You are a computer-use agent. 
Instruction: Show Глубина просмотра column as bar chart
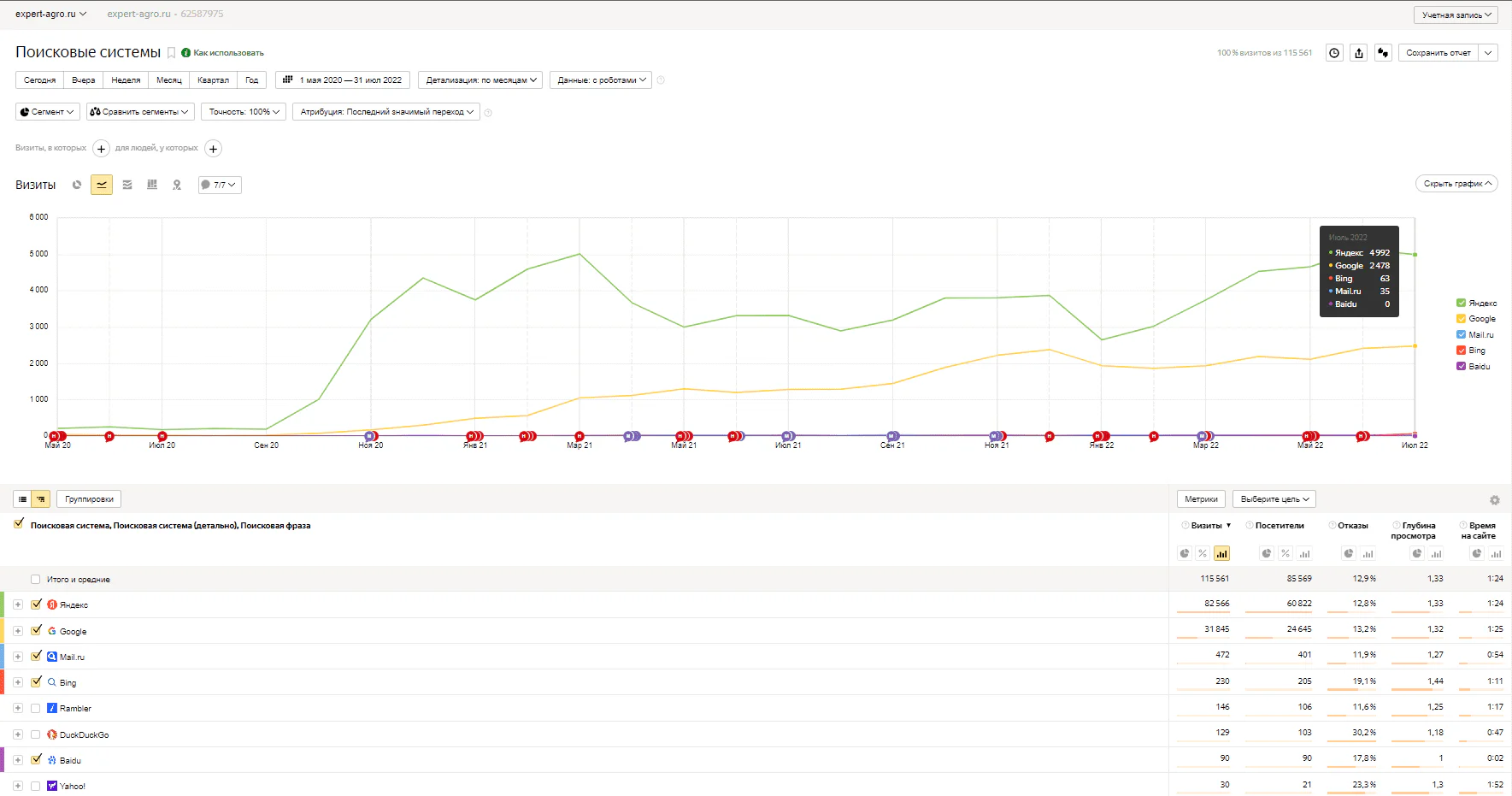pyautogui.click(x=1436, y=553)
